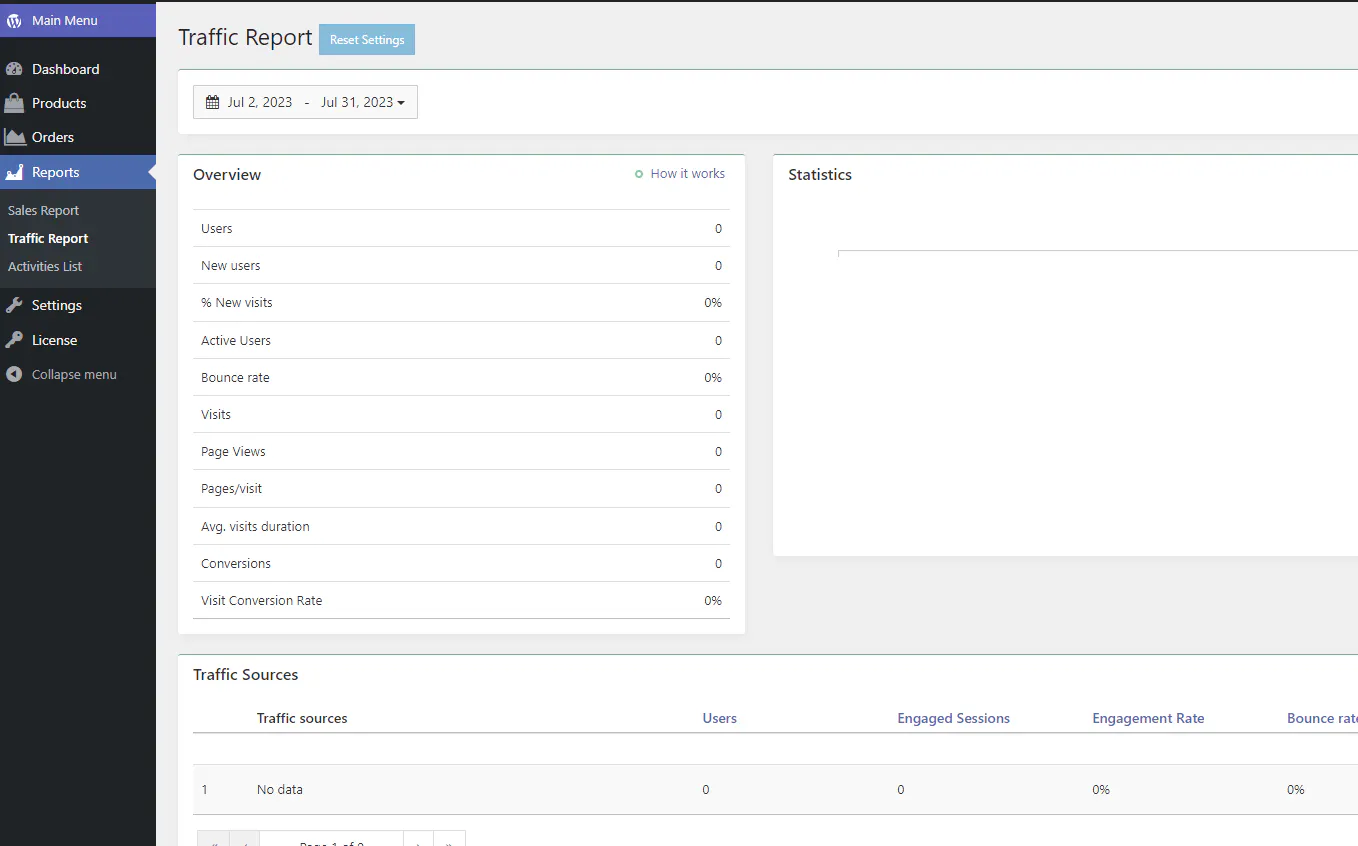Click the green status dot beside How it works

(639, 173)
